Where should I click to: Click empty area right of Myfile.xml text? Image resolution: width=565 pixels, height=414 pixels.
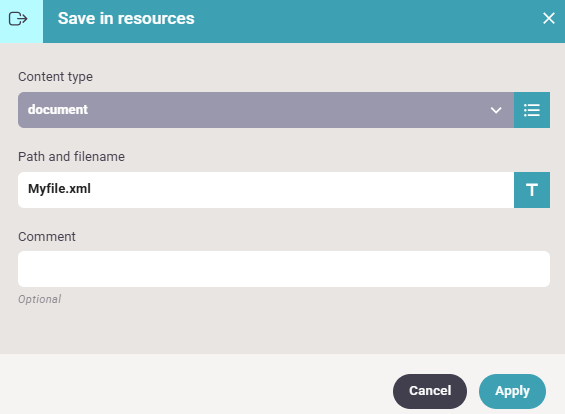pos(303,190)
